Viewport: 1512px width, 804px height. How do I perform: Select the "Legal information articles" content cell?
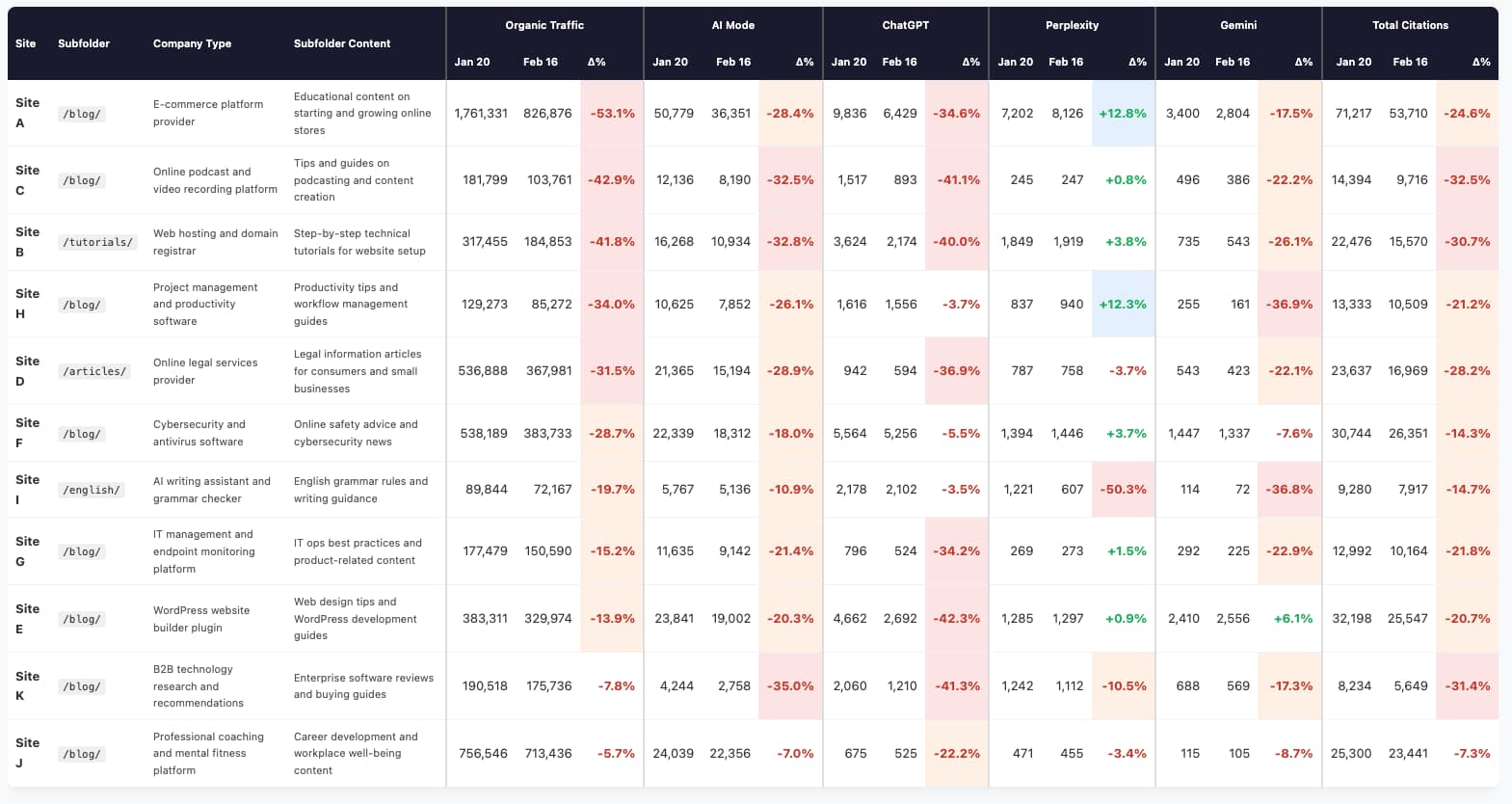(358, 371)
